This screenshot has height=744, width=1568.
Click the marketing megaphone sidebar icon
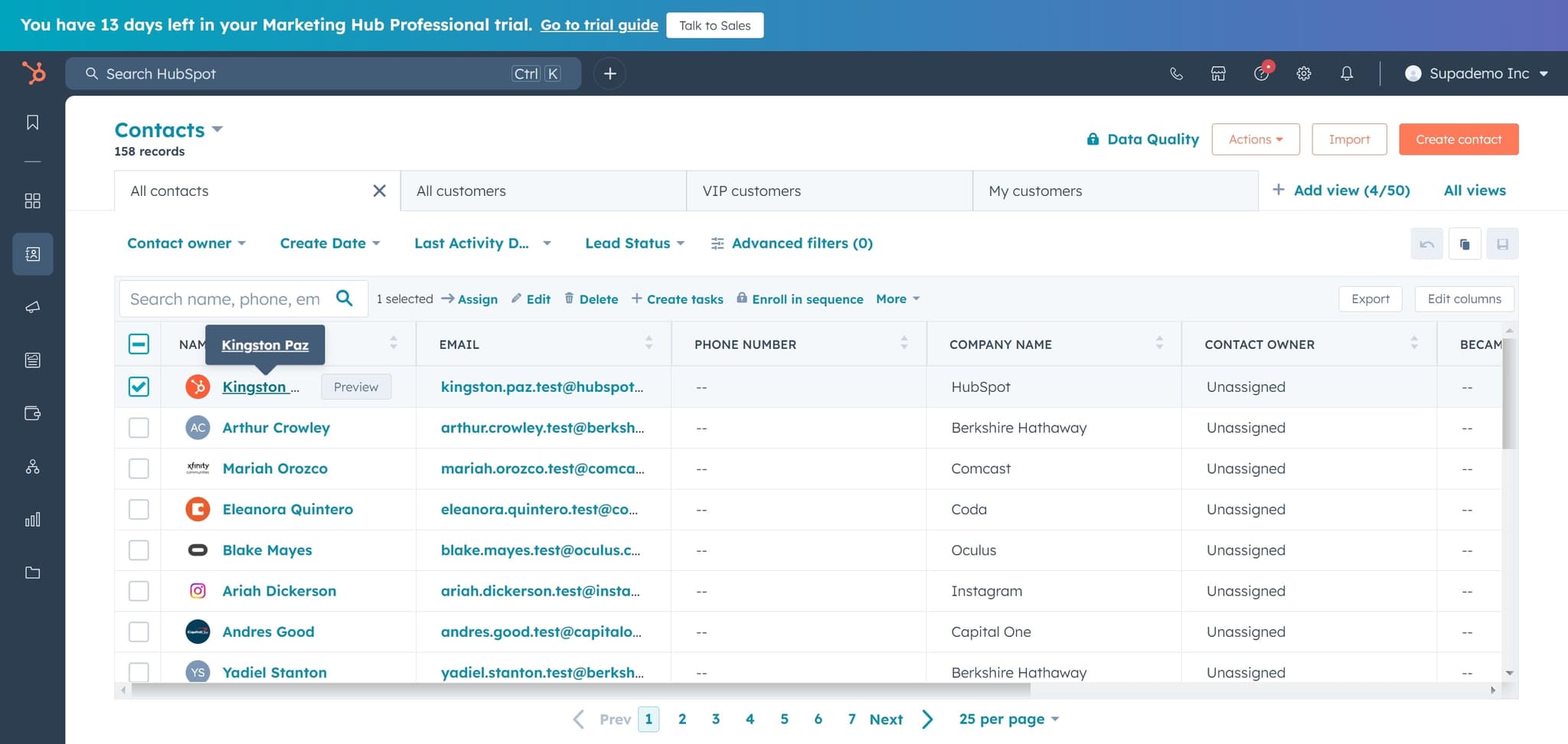(x=32, y=307)
